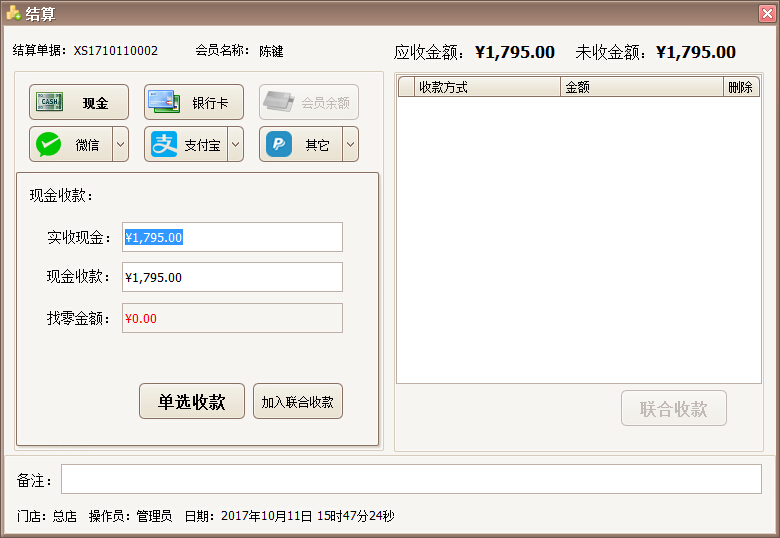Screen dimensions: 780x538
Task: Click the 备注 remarks text field
Action: (411, 479)
